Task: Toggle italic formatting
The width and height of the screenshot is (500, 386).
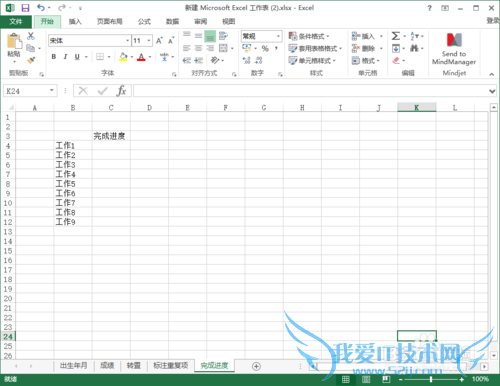Action: point(65,57)
